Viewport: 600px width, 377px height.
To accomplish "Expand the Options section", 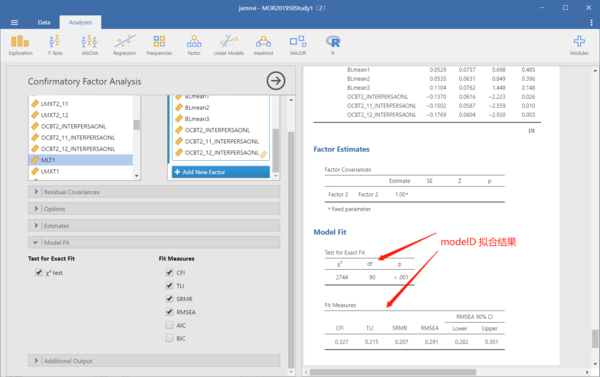I will point(154,209).
